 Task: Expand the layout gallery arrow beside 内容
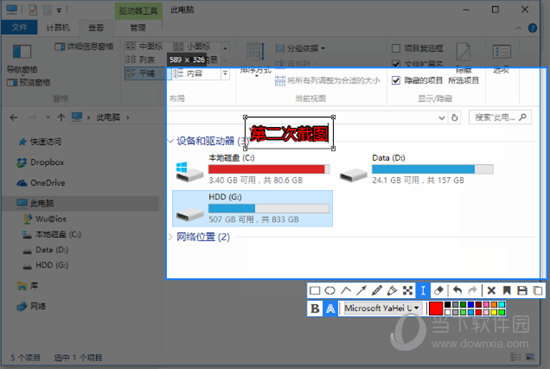click(x=225, y=73)
